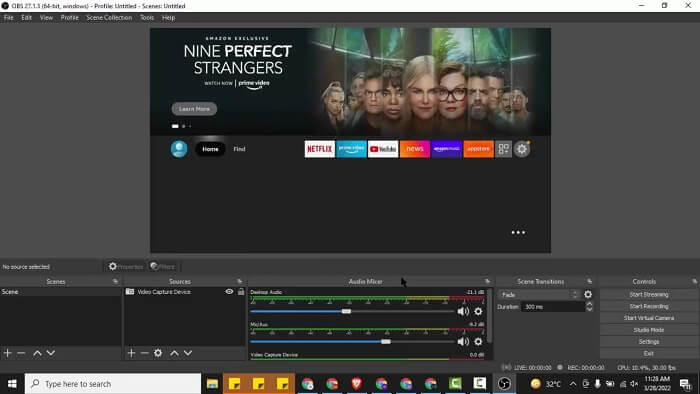Lock the Video Capture Device source
700x394 pixels.
[241, 291]
